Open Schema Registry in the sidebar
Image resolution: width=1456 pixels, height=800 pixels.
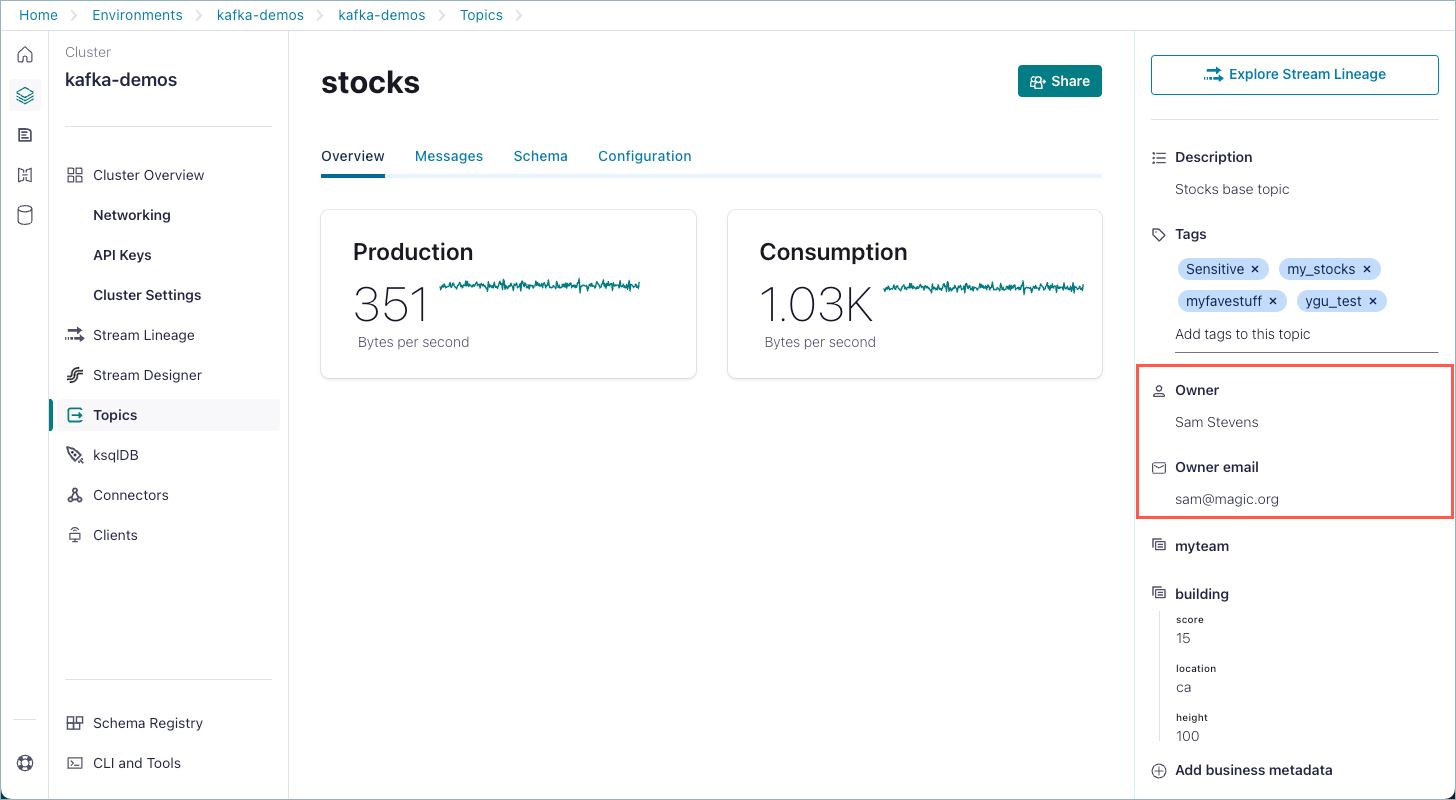147,723
